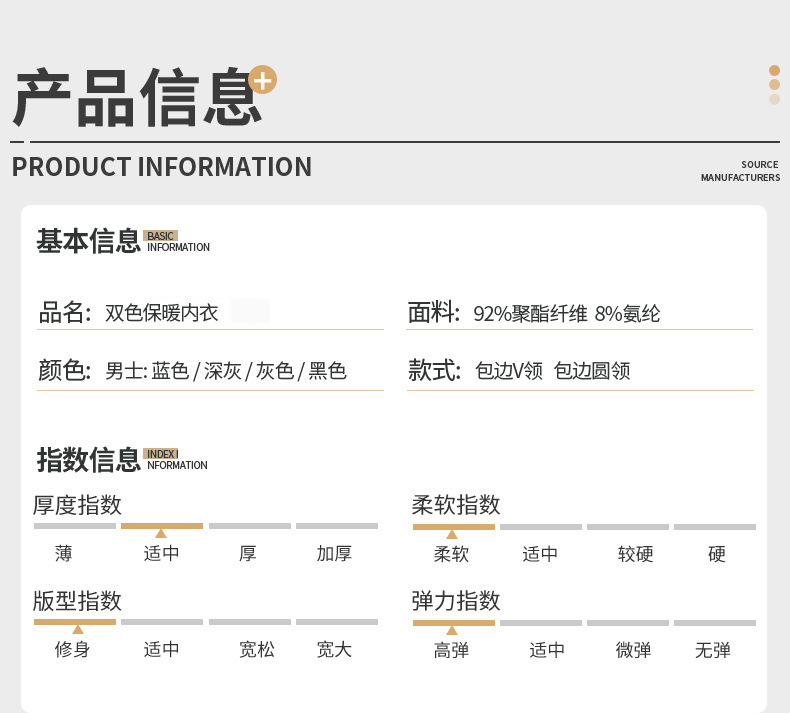Click the 包边V领 style option

[x=508, y=371]
